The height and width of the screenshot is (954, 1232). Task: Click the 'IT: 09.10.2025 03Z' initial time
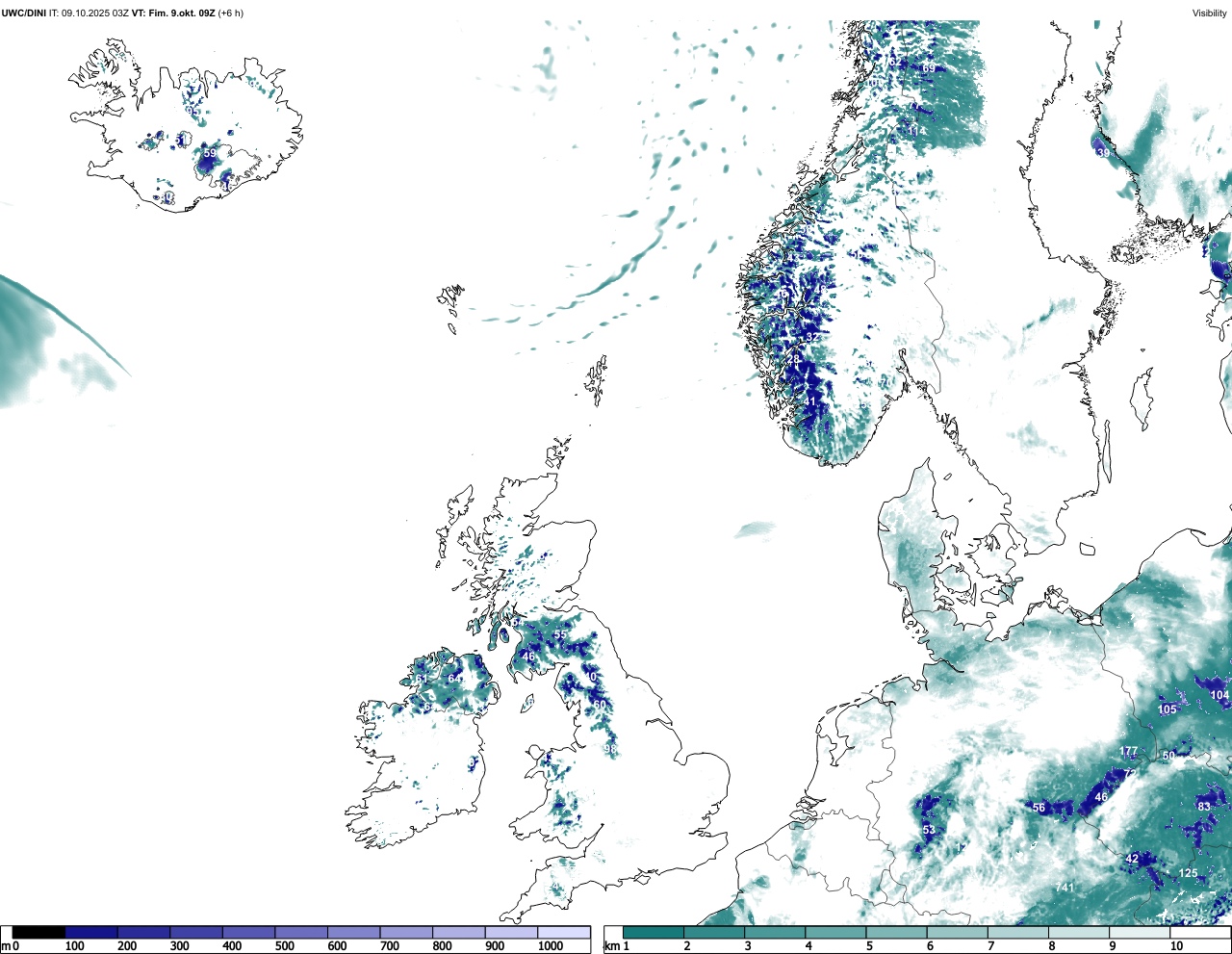(89, 13)
